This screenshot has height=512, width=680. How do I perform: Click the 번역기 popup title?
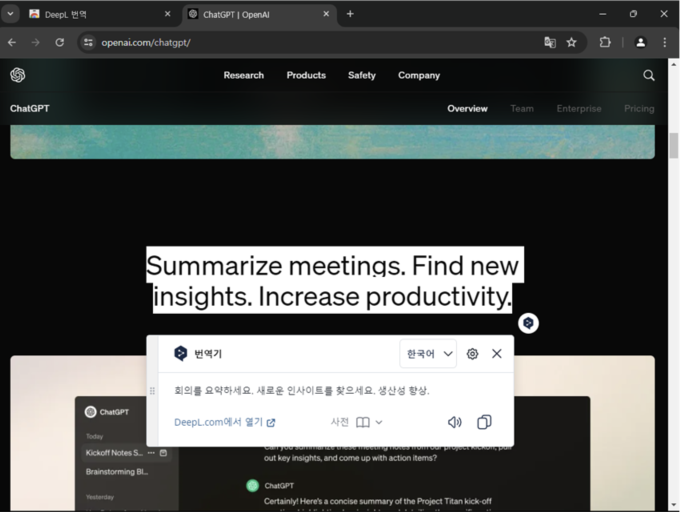tap(208, 354)
